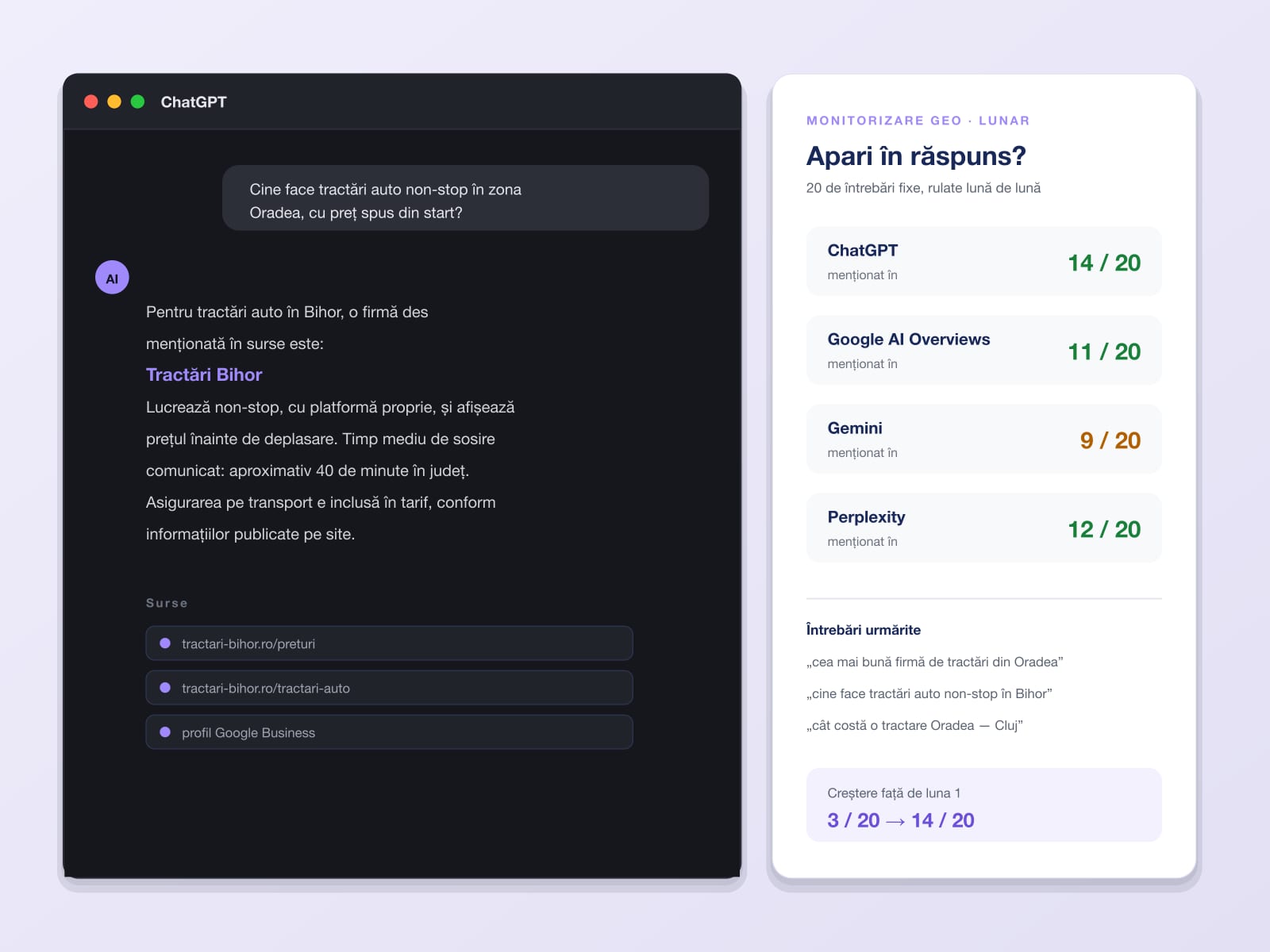This screenshot has height=952, width=1270.
Task: Click the bullet dot beside tractari-bihor.ro/preturi
Action: [165, 643]
